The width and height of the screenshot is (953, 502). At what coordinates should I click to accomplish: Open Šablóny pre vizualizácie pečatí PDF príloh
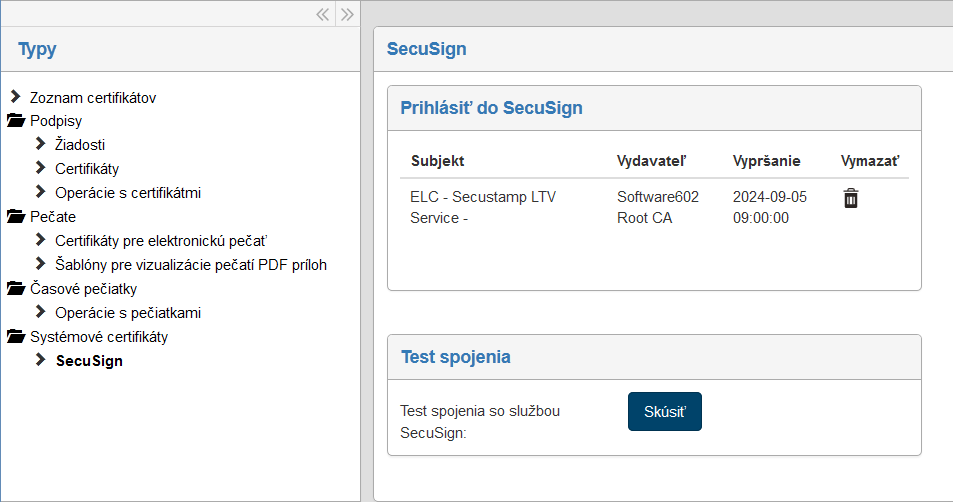[190, 265]
